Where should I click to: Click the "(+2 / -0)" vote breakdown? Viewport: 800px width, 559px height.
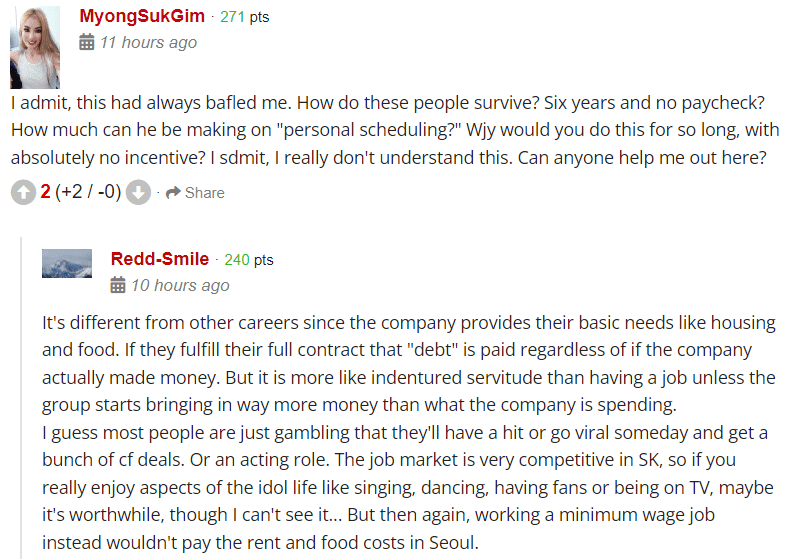88,192
